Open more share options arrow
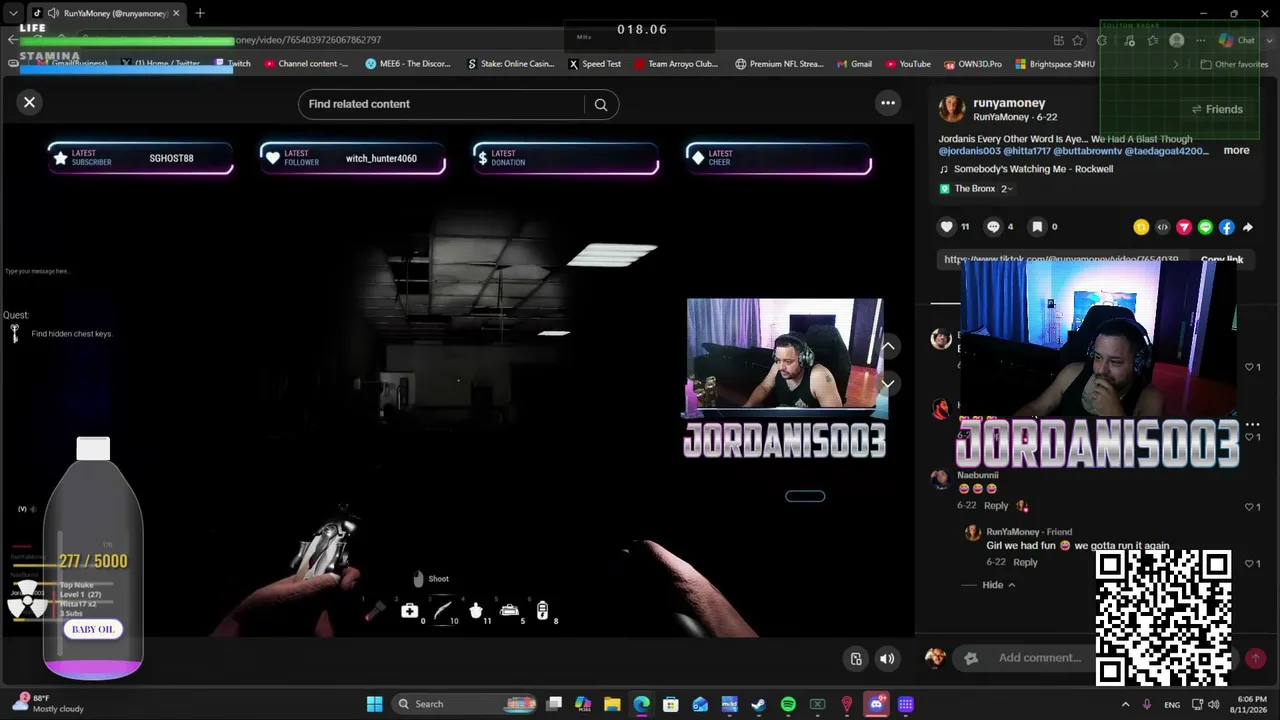 [x=1248, y=227]
